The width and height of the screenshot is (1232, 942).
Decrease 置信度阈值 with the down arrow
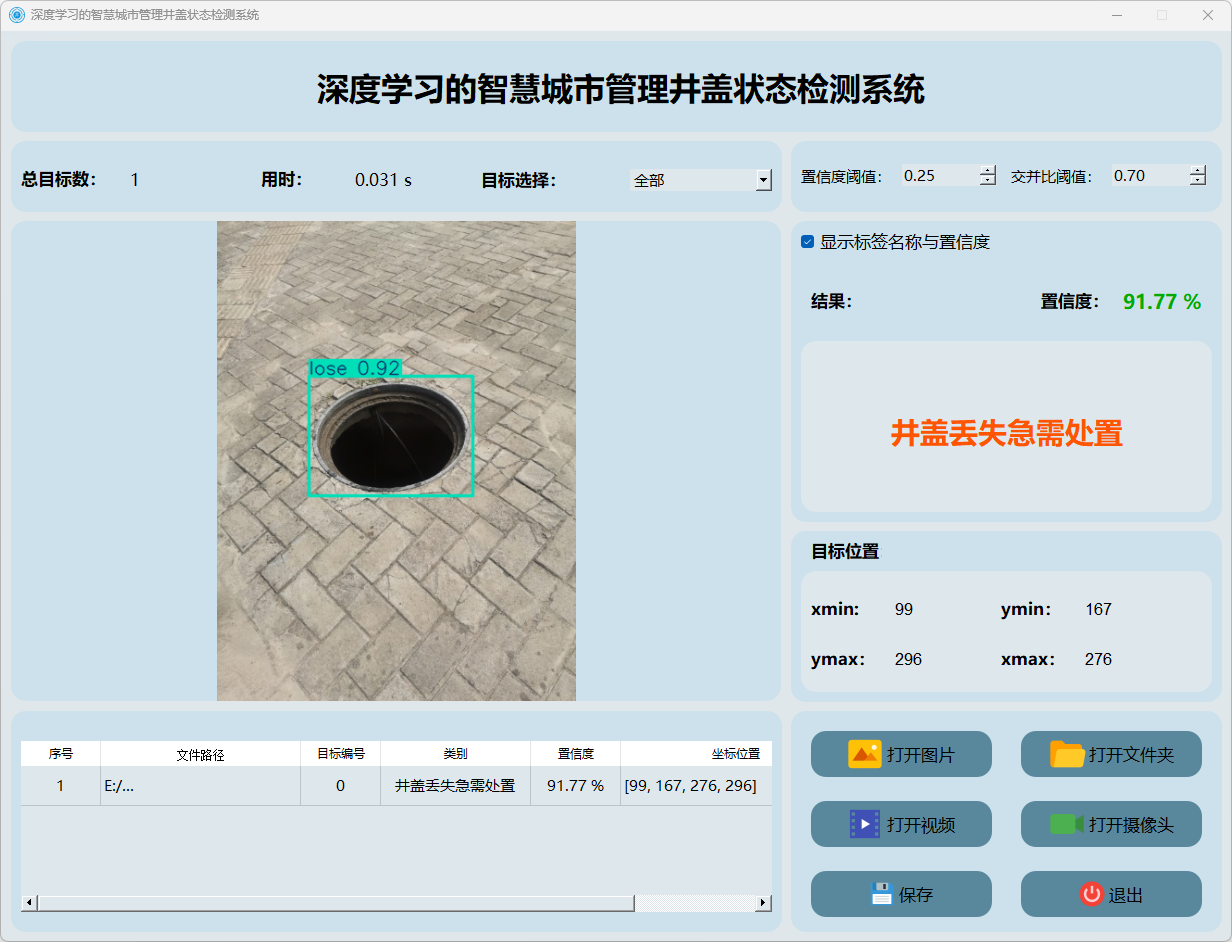pyautogui.click(x=988, y=181)
